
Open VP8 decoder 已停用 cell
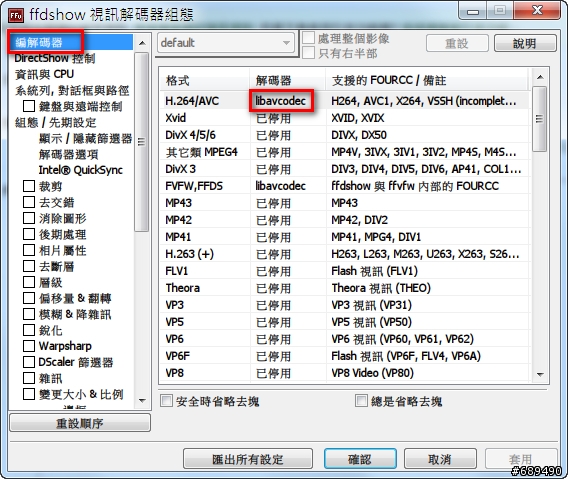[x=273, y=373]
